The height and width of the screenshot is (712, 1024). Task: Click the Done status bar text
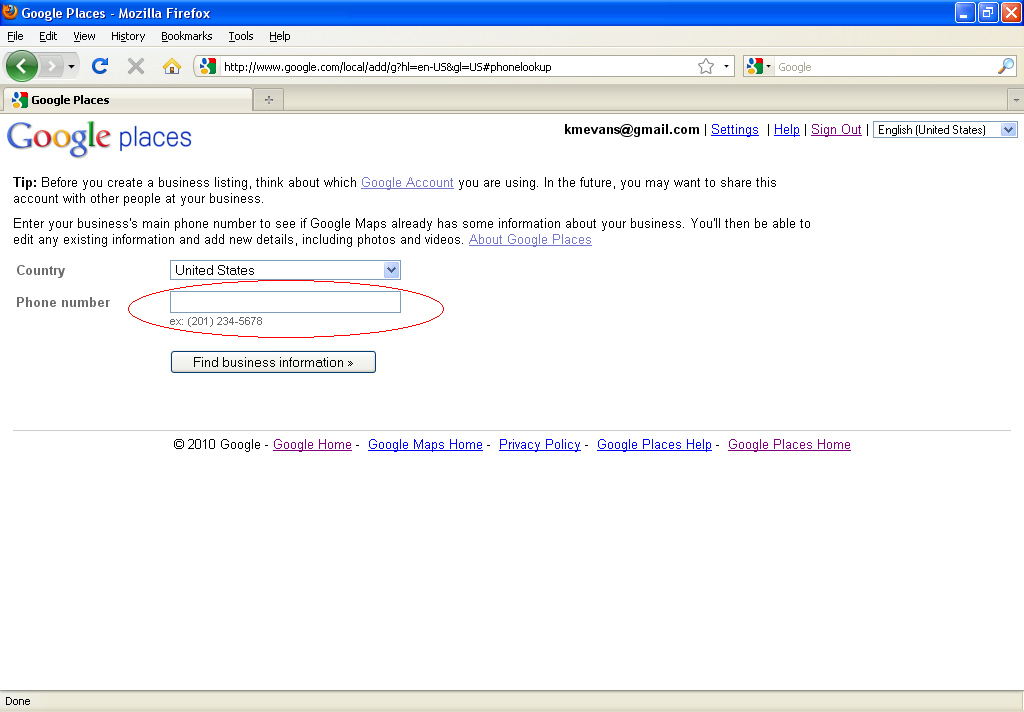18,701
